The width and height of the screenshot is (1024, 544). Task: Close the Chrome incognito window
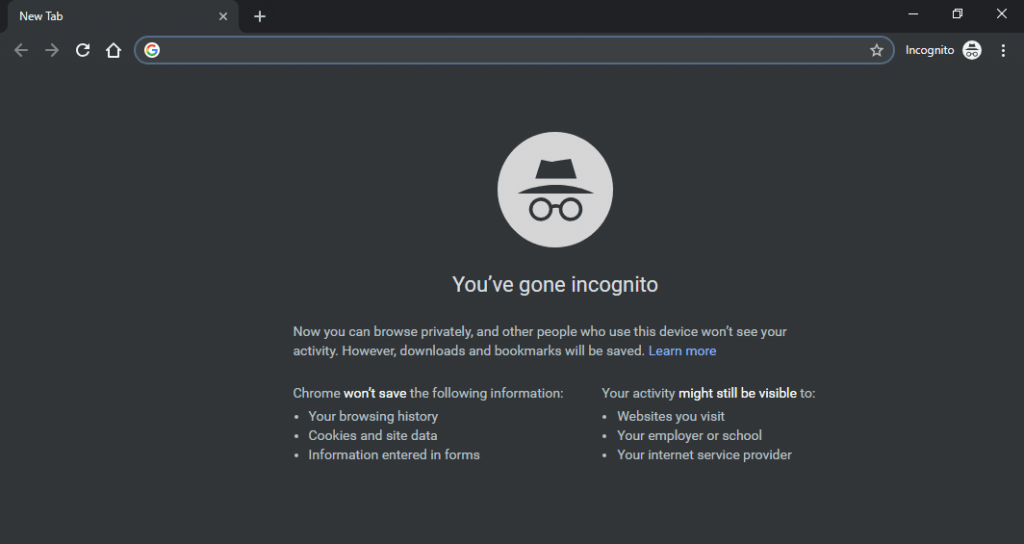coord(1002,14)
